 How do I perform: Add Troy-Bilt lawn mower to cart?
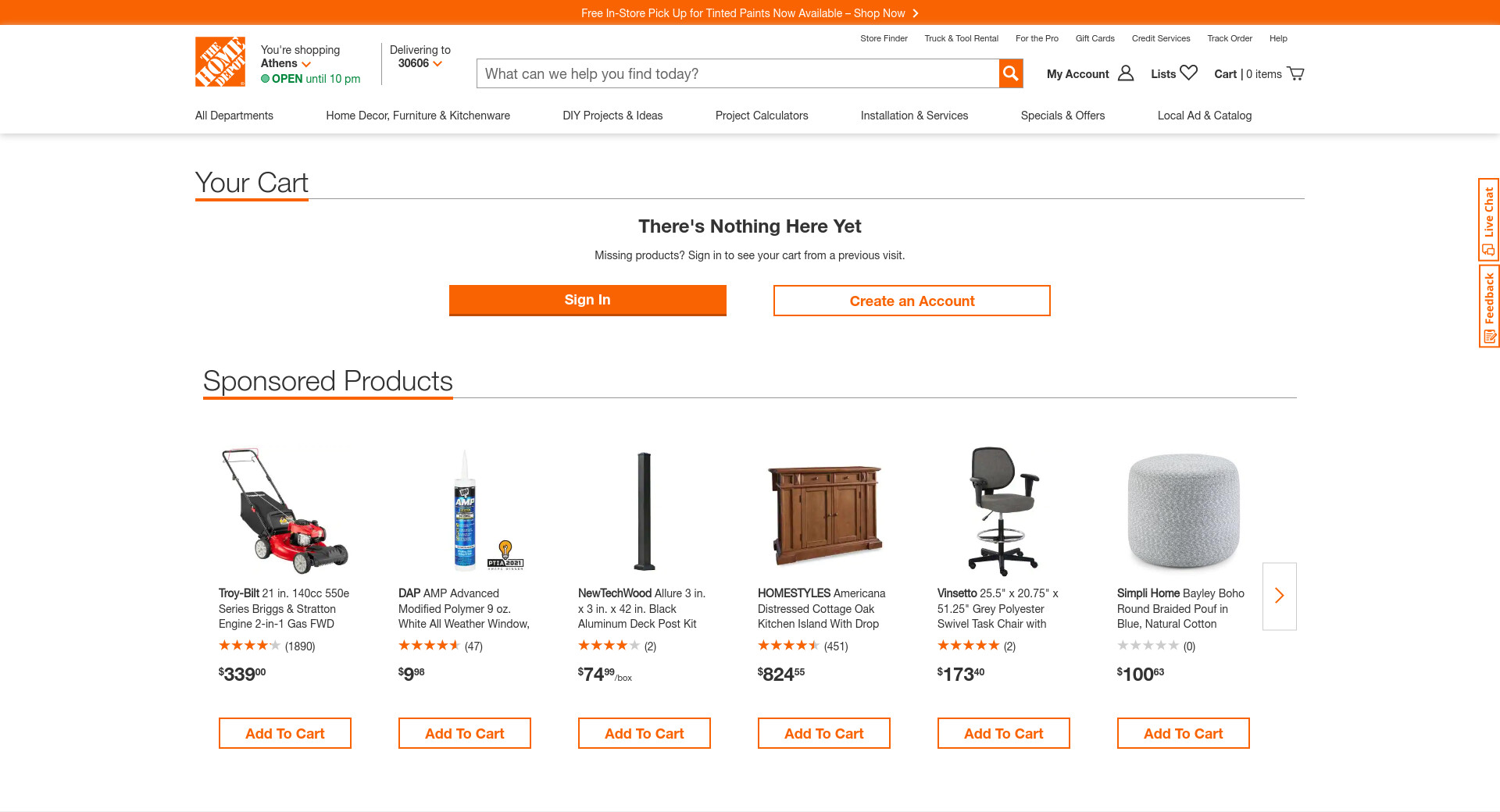[285, 733]
